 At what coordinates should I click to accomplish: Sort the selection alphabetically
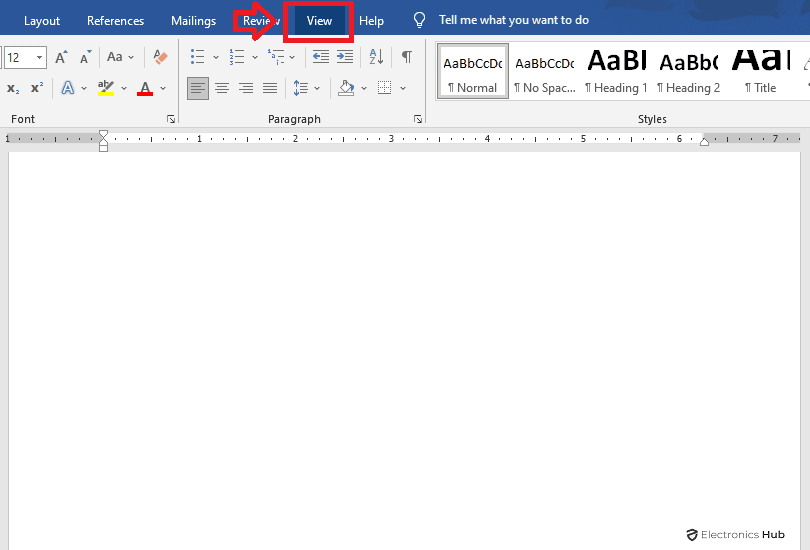[x=376, y=57]
